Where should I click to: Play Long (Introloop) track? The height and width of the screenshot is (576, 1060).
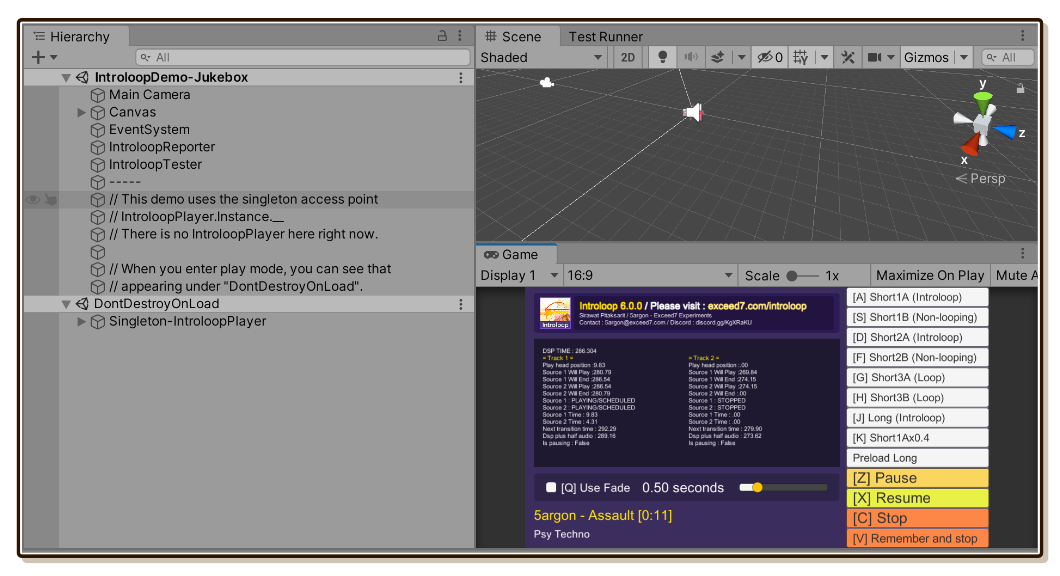click(x=917, y=418)
